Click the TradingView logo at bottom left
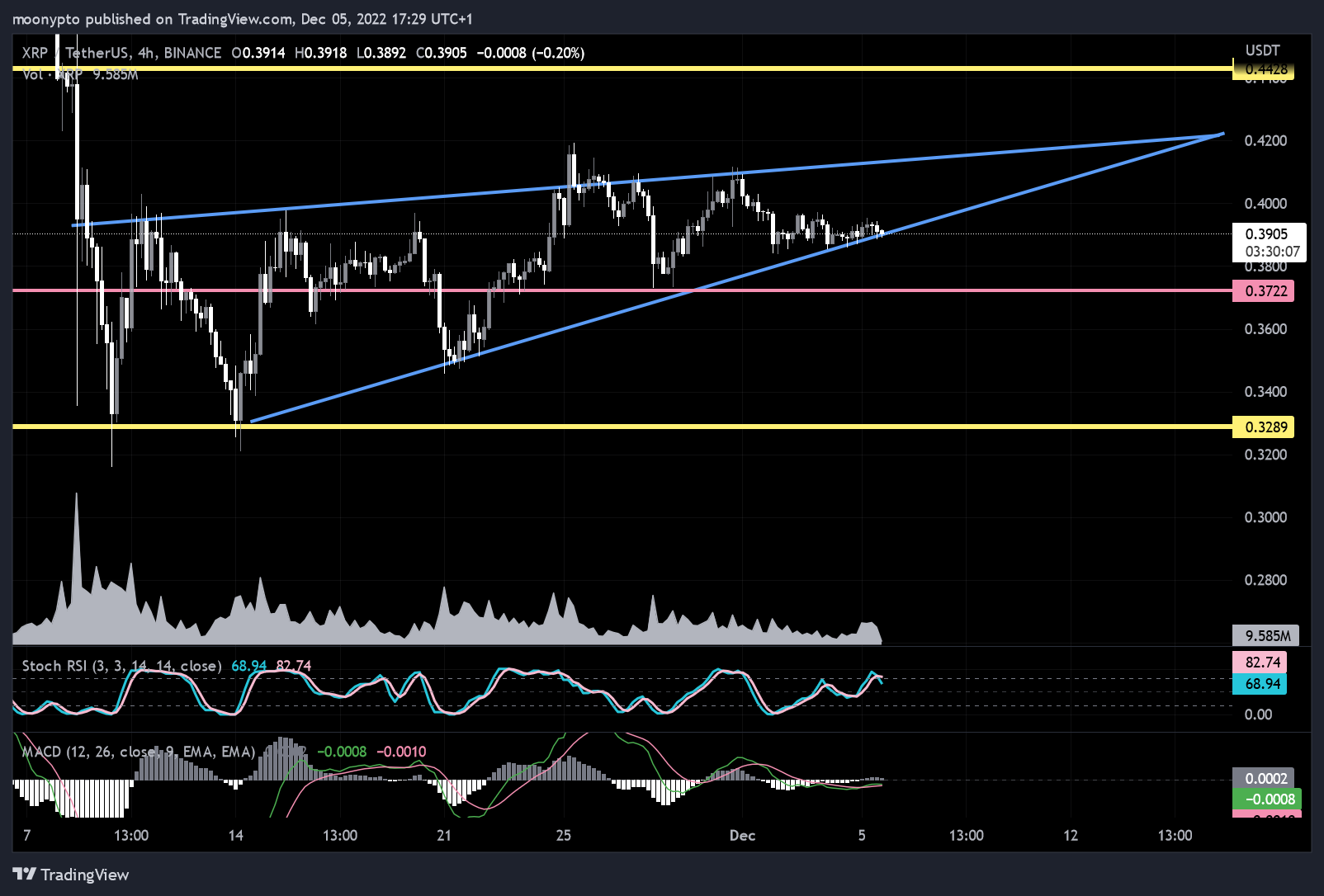1324x896 pixels. [x=71, y=875]
